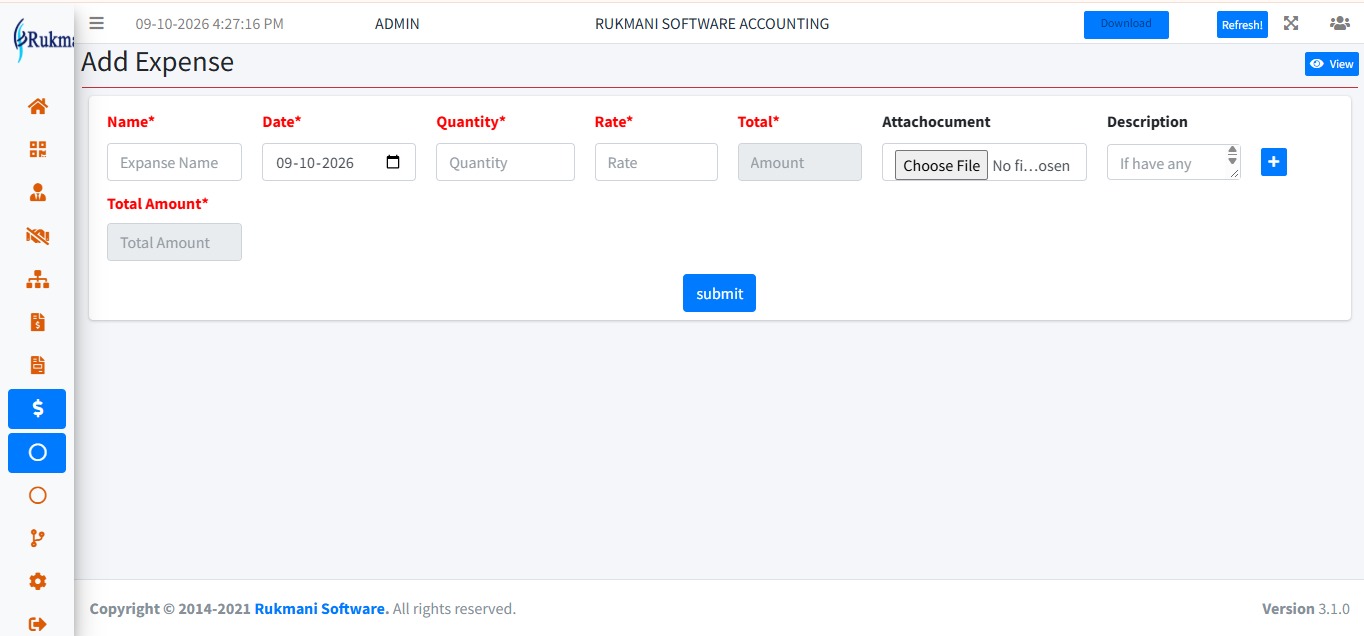Click the 'Add Expense' page heading
This screenshot has height=636, width=1364.
[x=158, y=62]
